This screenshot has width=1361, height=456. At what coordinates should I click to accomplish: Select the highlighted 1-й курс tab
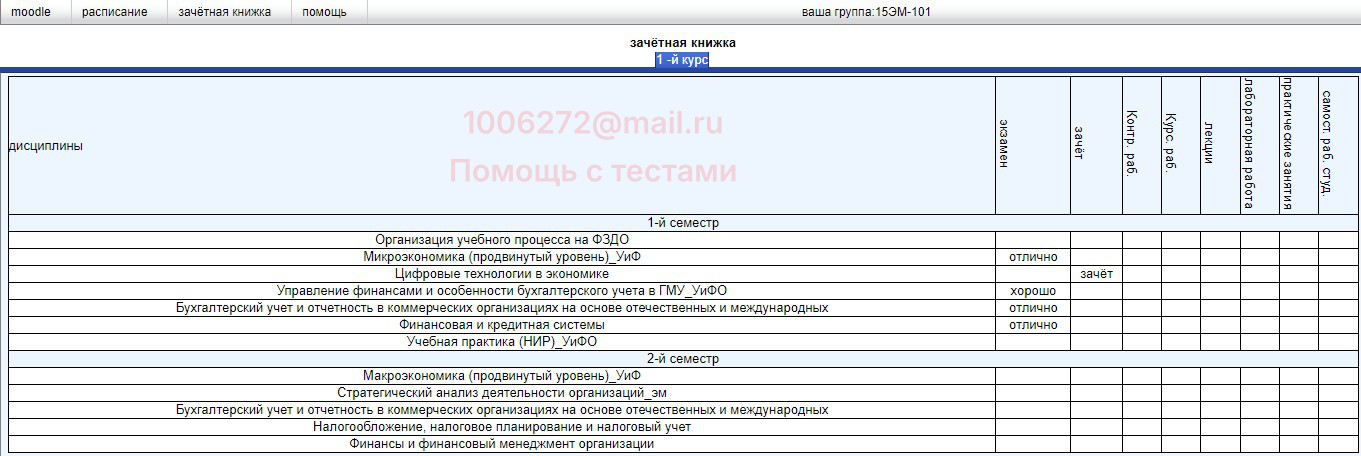pos(682,60)
